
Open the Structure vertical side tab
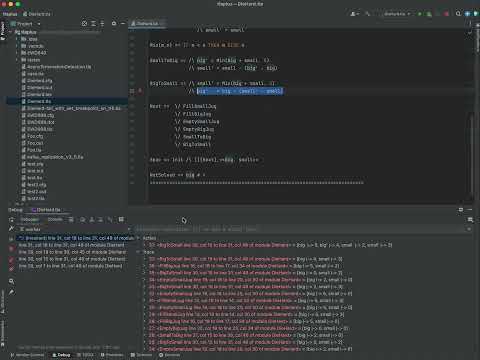coord(3,302)
